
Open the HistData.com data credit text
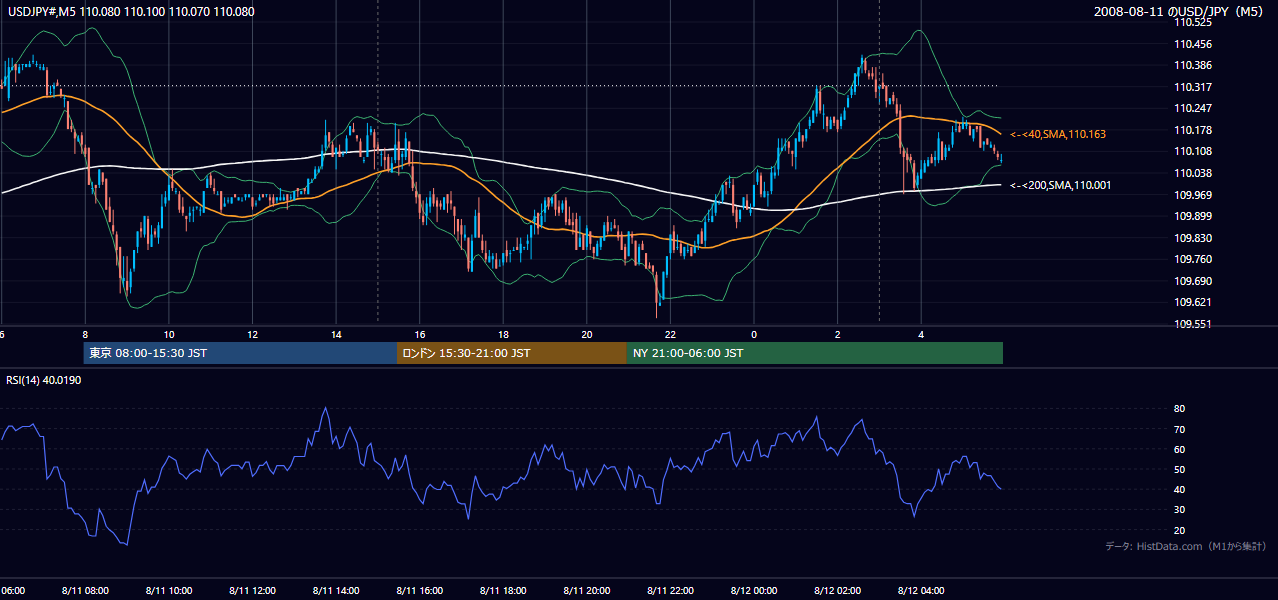pyautogui.click(x=1186, y=546)
